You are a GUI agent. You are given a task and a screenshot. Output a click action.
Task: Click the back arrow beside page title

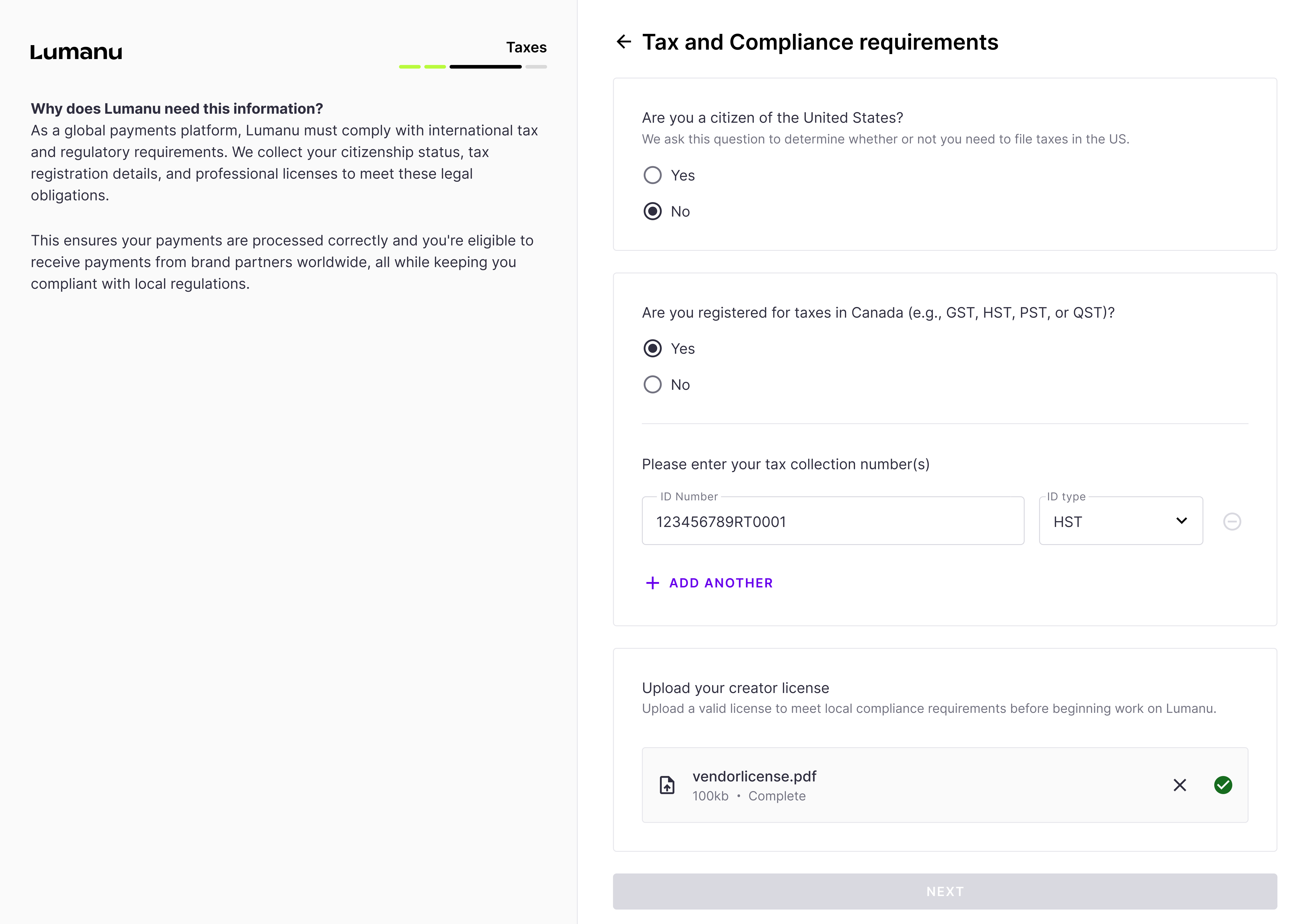pyautogui.click(x=624, y=42)
